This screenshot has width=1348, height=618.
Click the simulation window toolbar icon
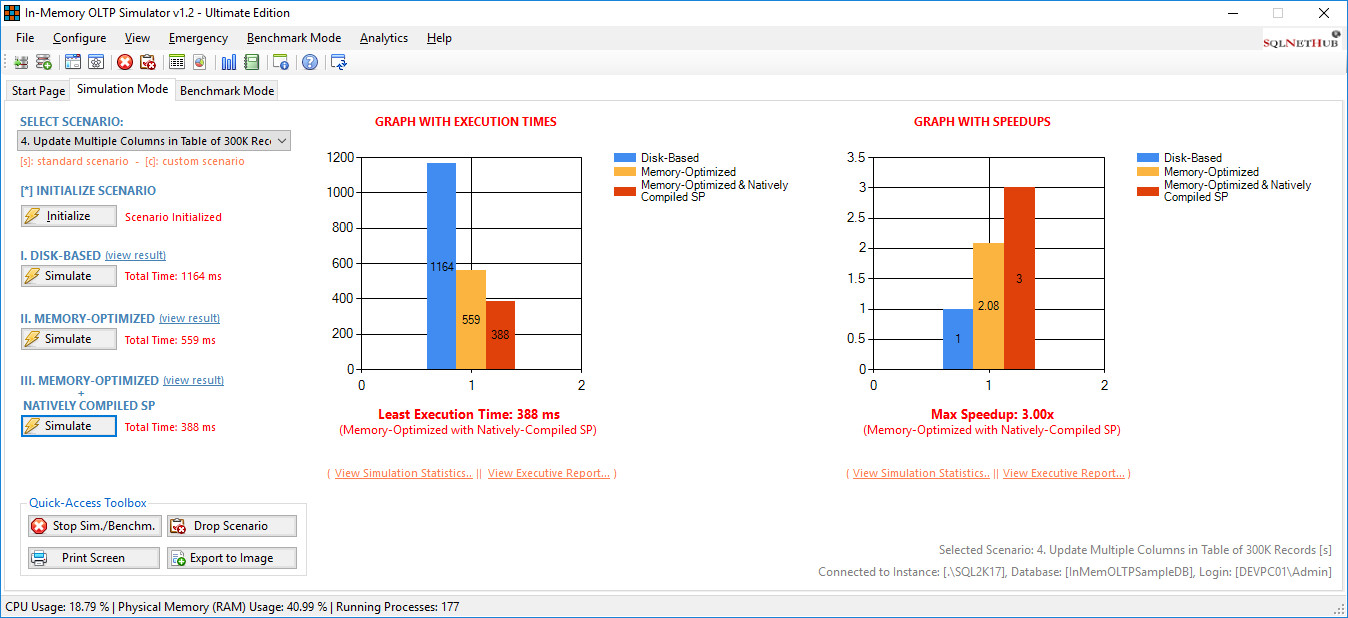click(x=73, y=62)
